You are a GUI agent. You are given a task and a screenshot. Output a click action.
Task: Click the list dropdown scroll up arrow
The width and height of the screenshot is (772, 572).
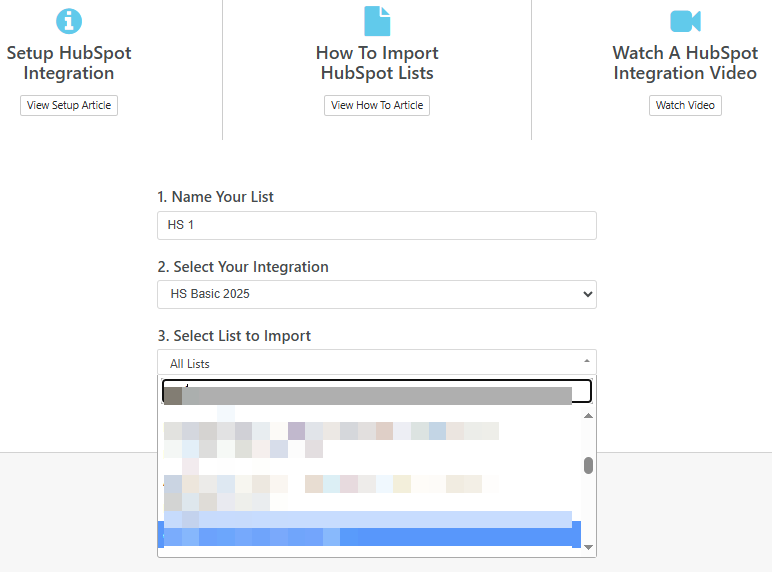point(588,416)
